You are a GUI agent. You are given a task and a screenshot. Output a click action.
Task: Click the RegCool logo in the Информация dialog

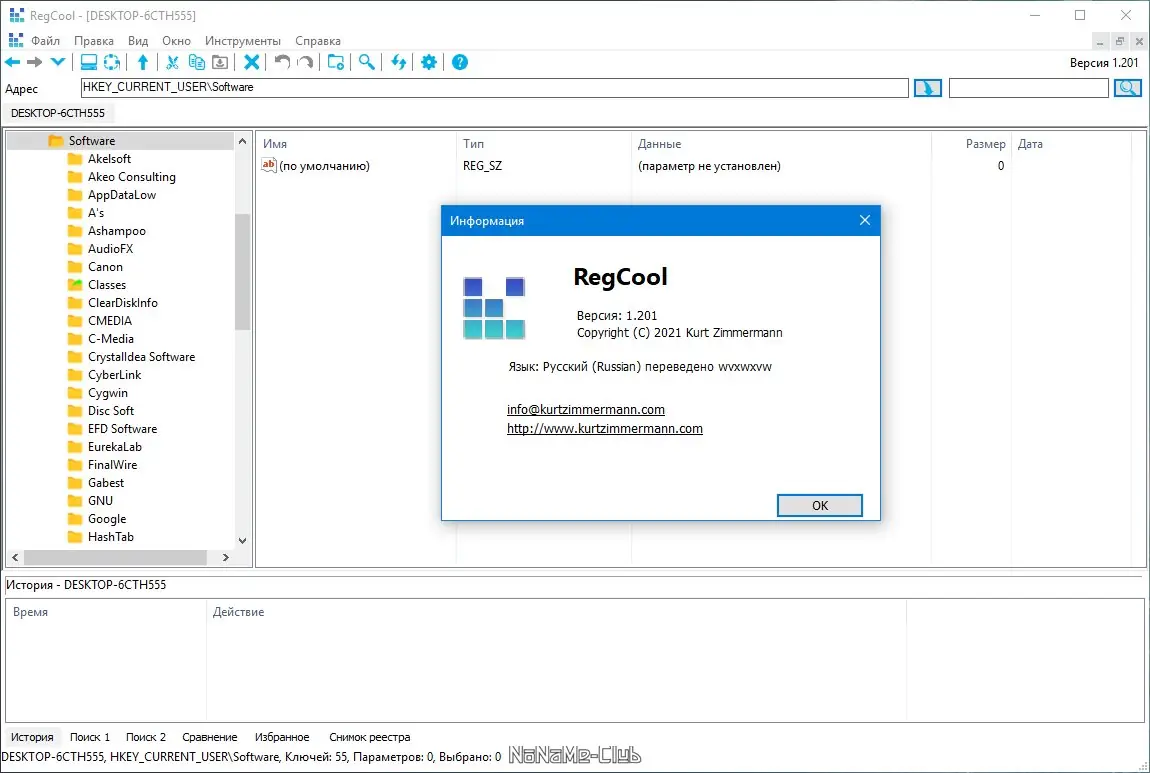click(494, 308)
